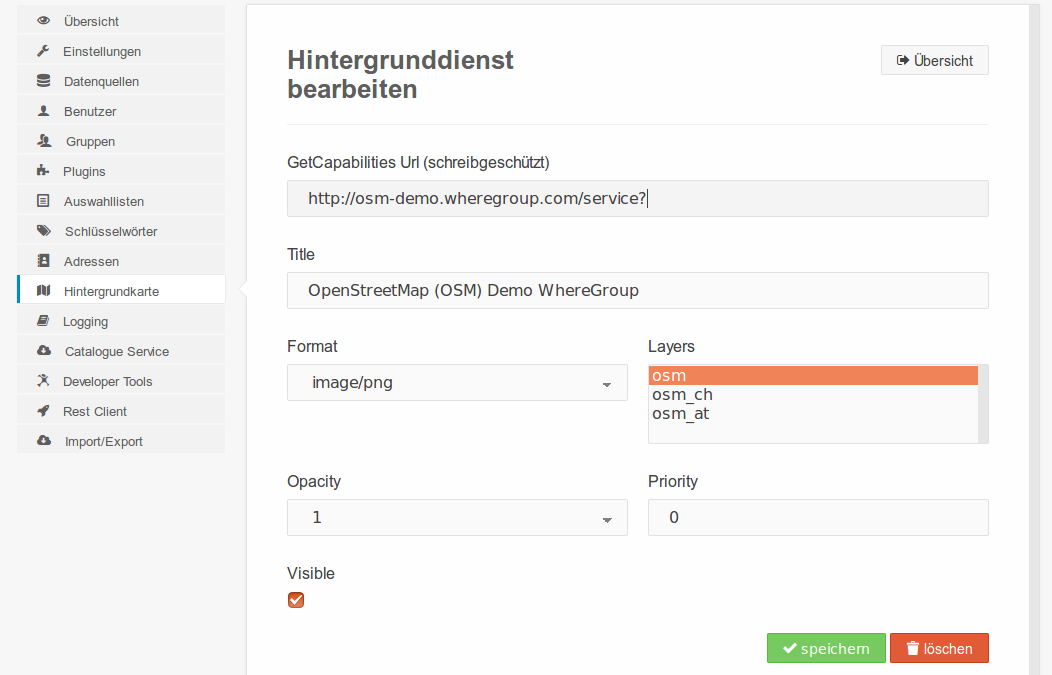Screen dimensions: 1052x675
Task: Click the book icon for Logging
Action: click(x=43, y=321)
